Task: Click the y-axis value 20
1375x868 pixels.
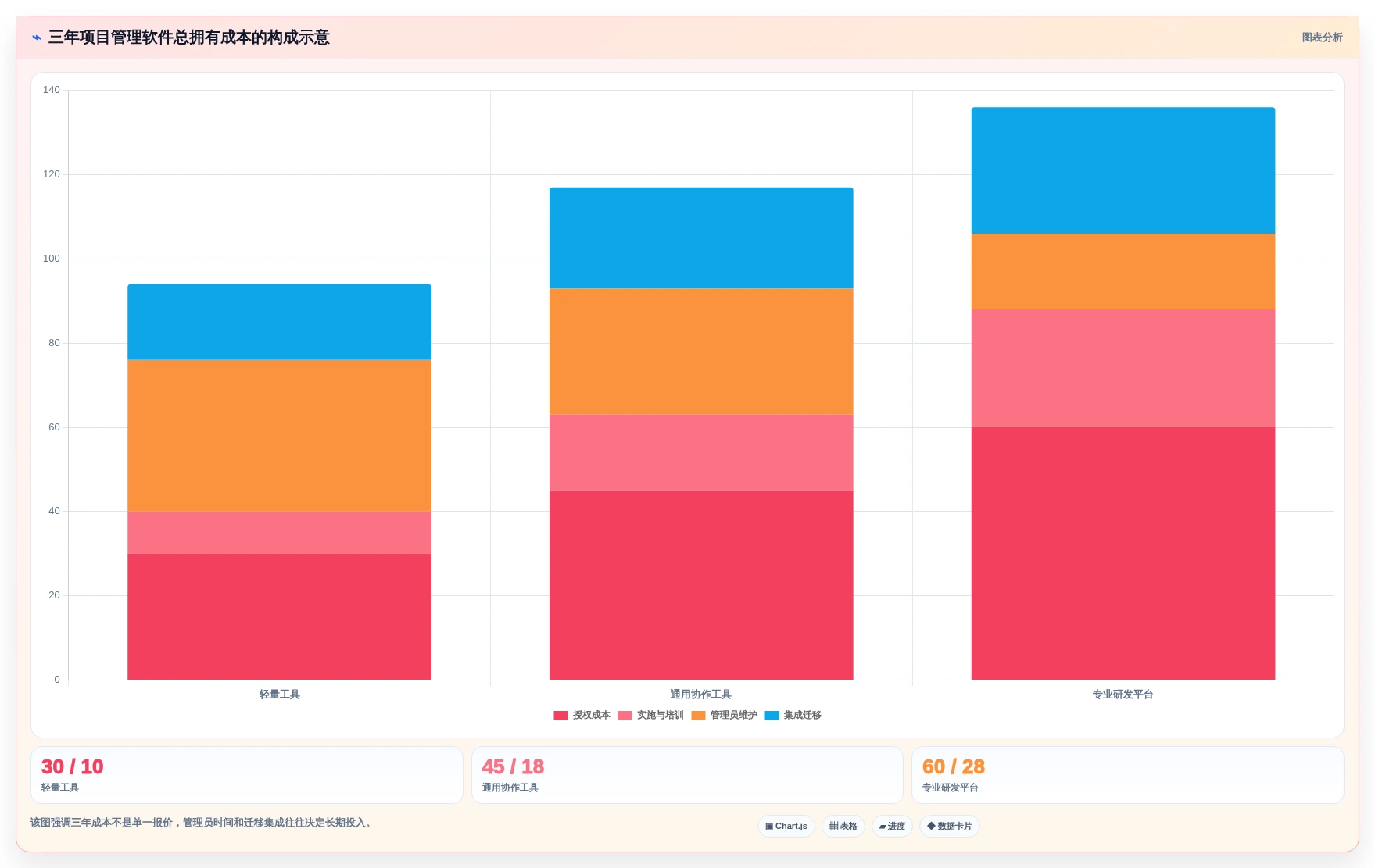Action: coord(54,595)
